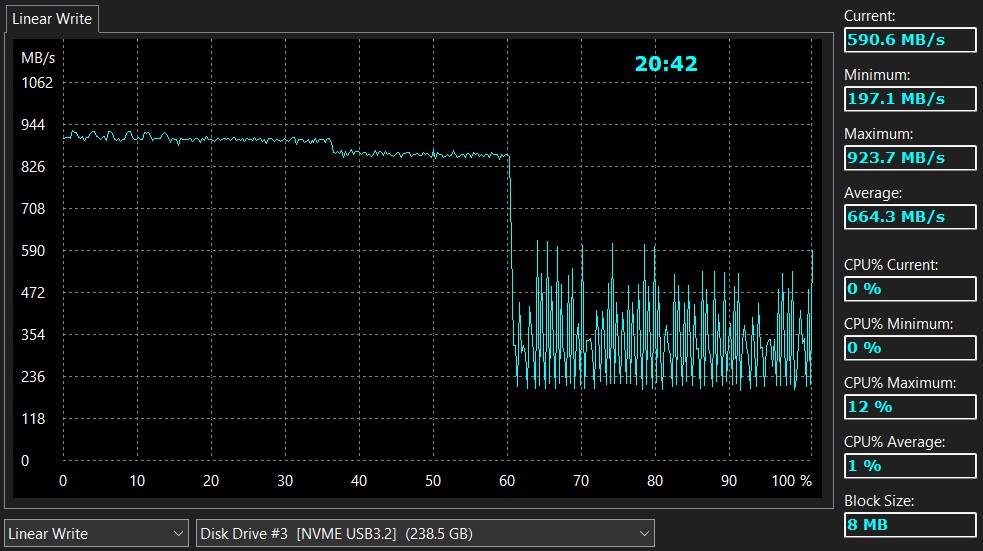
Task: Click the MB/s axis label
Action: (38, 58)
